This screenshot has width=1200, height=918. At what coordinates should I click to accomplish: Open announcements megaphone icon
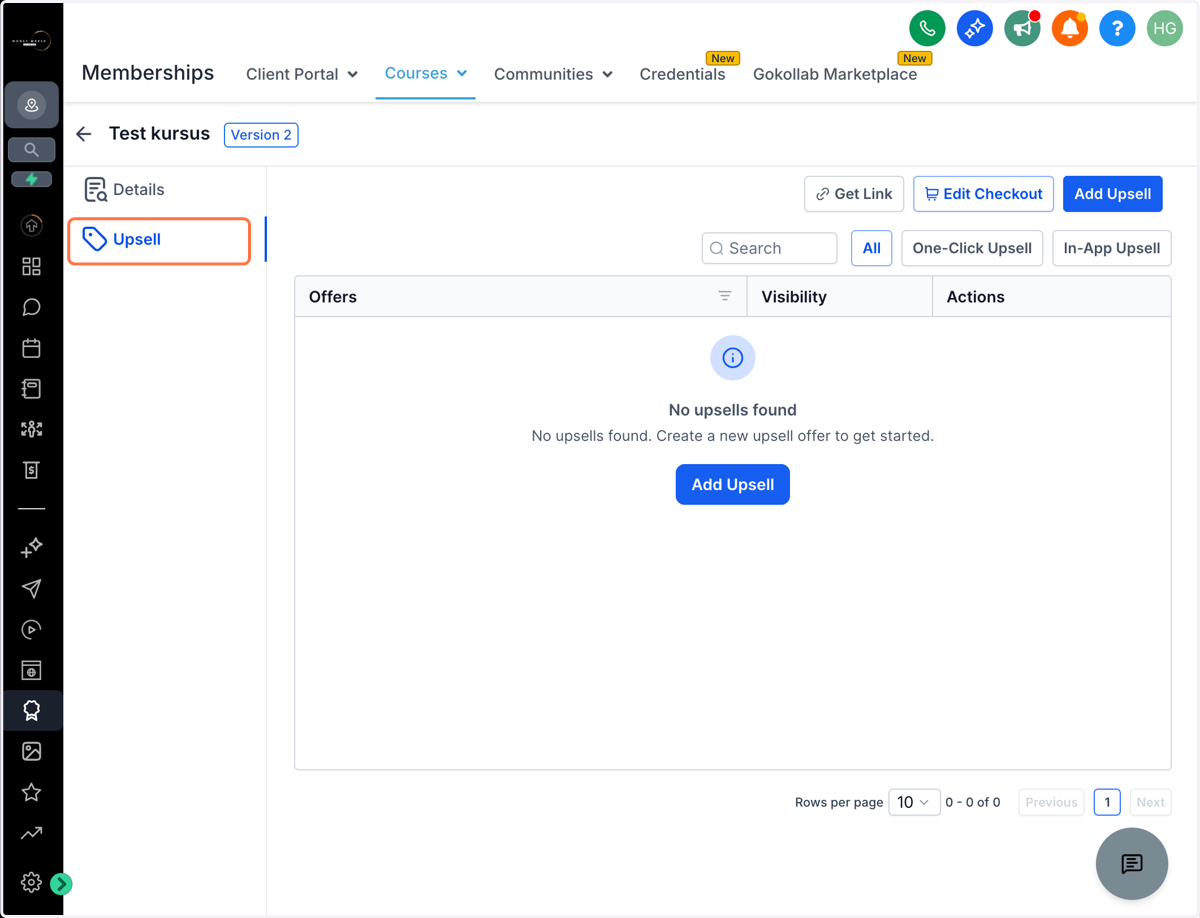pyautogui.click(x=1022, y=28)
